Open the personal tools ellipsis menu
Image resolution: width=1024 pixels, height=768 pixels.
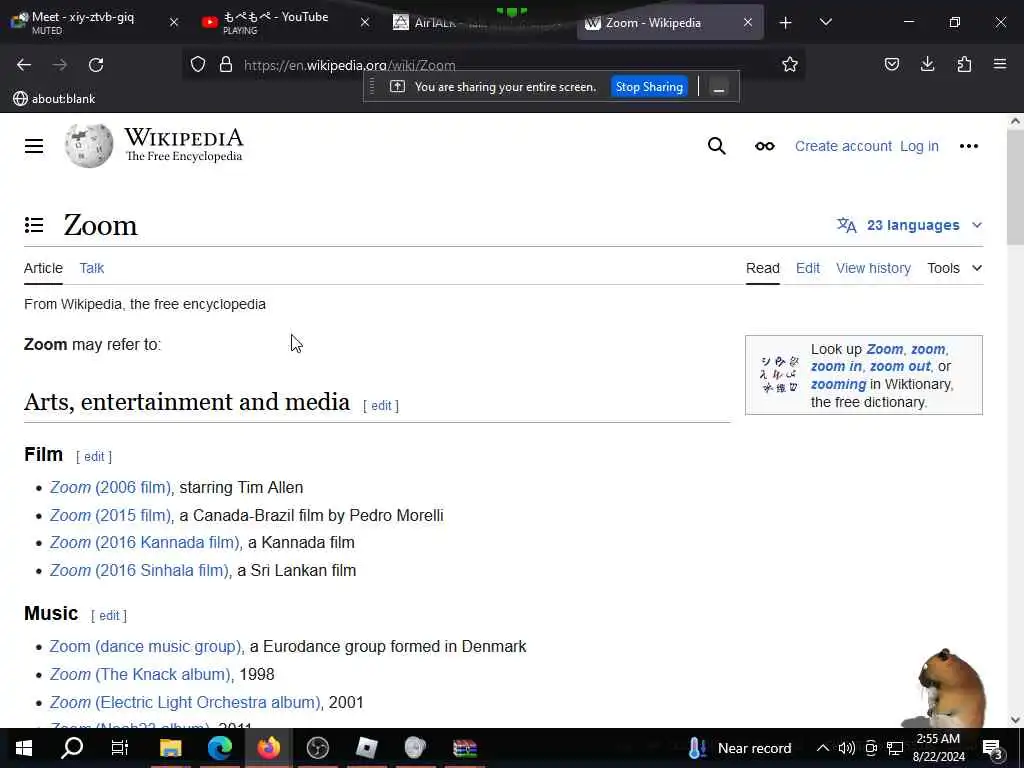(968, 146)
